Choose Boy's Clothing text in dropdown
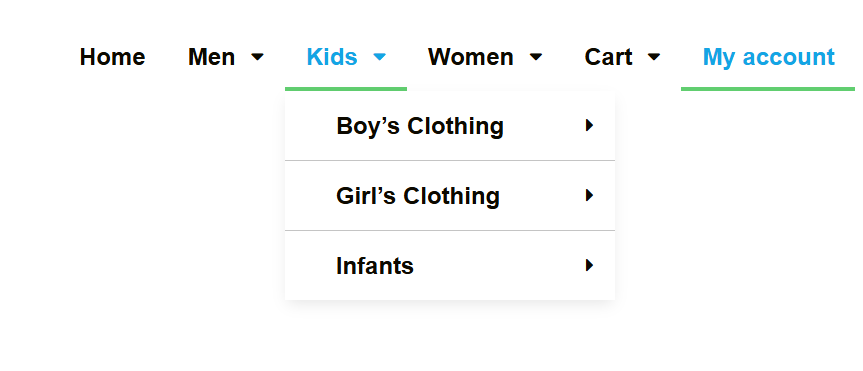 [x=420, y=126]
